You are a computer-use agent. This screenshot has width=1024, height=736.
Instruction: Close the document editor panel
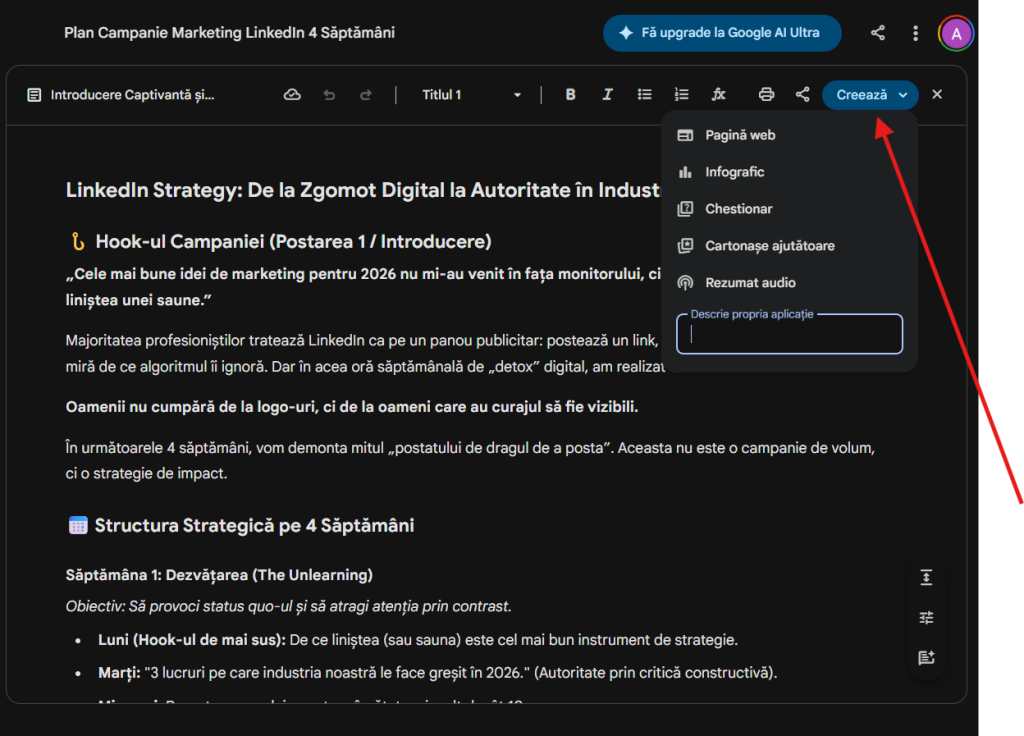[x=937, y=95]
